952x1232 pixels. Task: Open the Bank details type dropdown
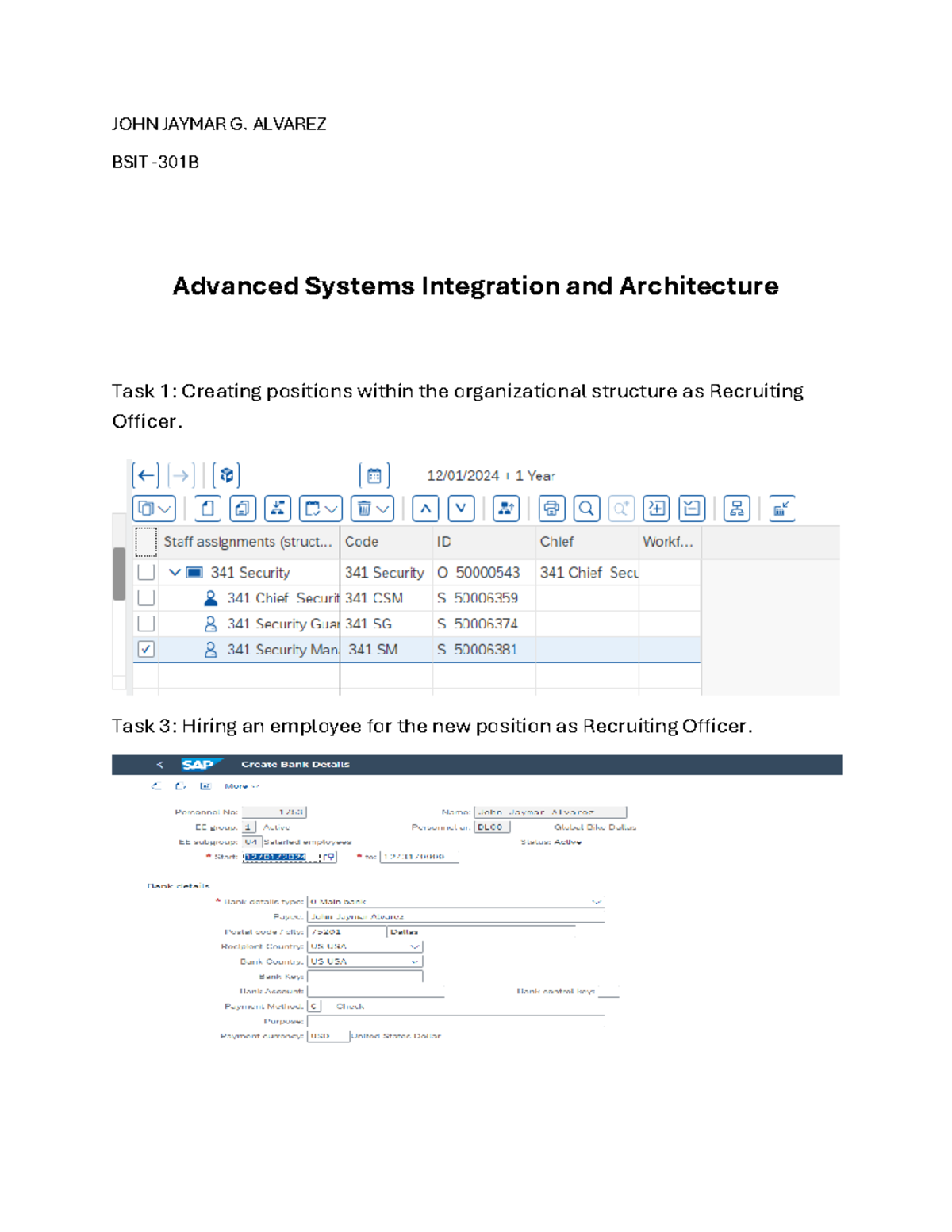pos(597,901)
